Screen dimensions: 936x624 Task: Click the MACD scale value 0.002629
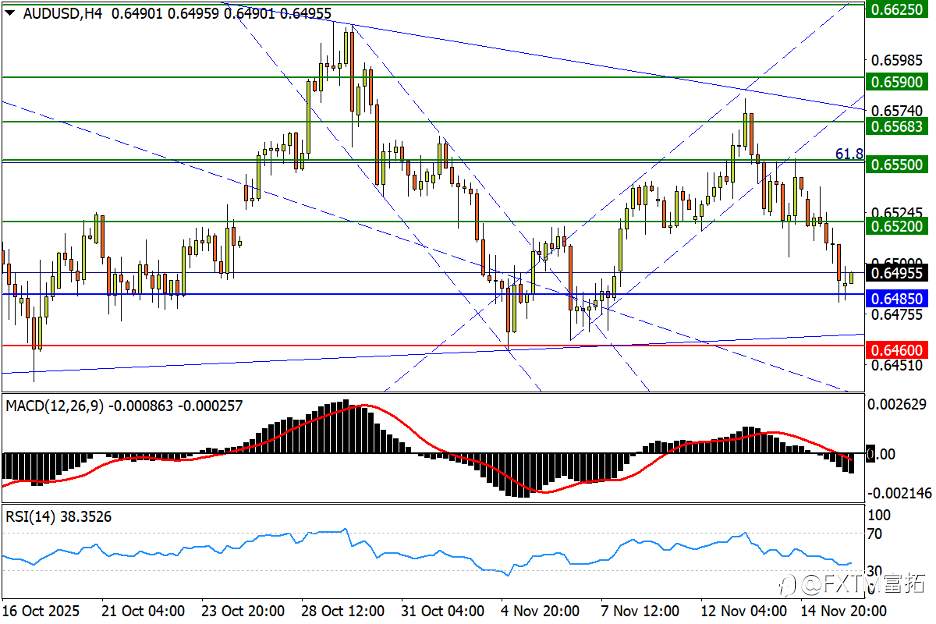pyautogui.click(x=897, y=404)
